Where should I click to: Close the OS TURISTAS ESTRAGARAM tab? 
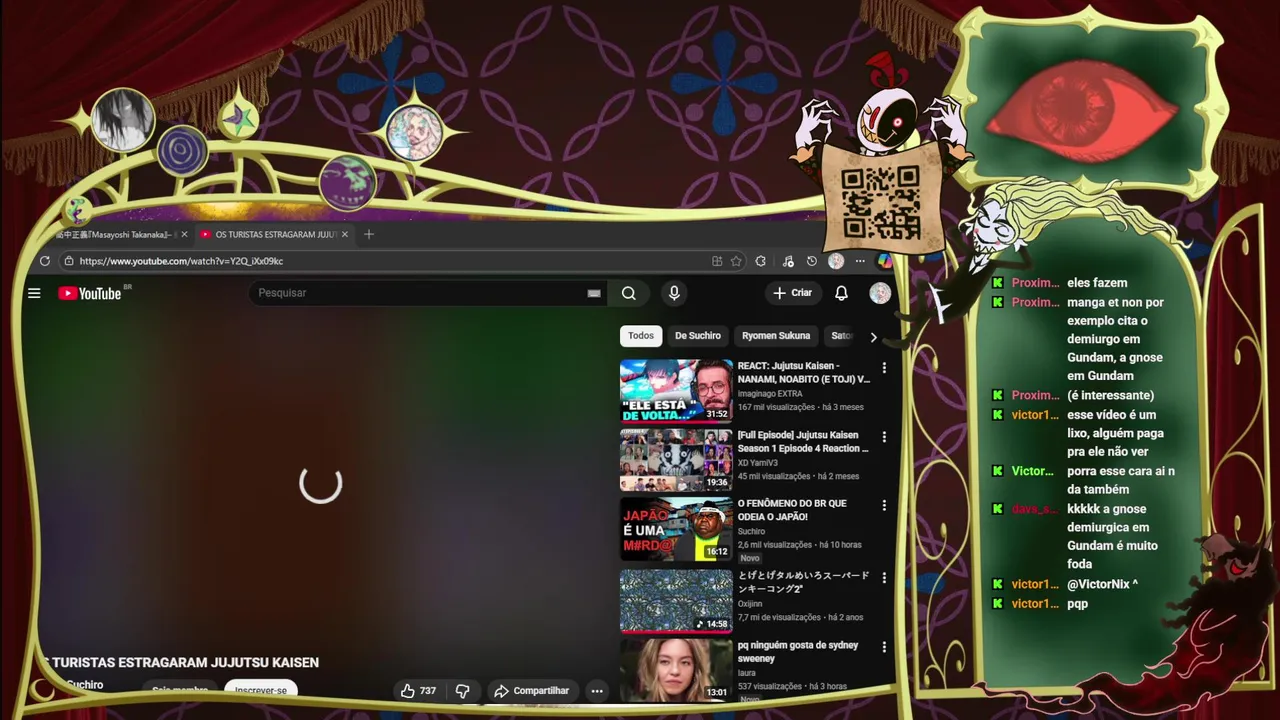(x=345, y=234)
